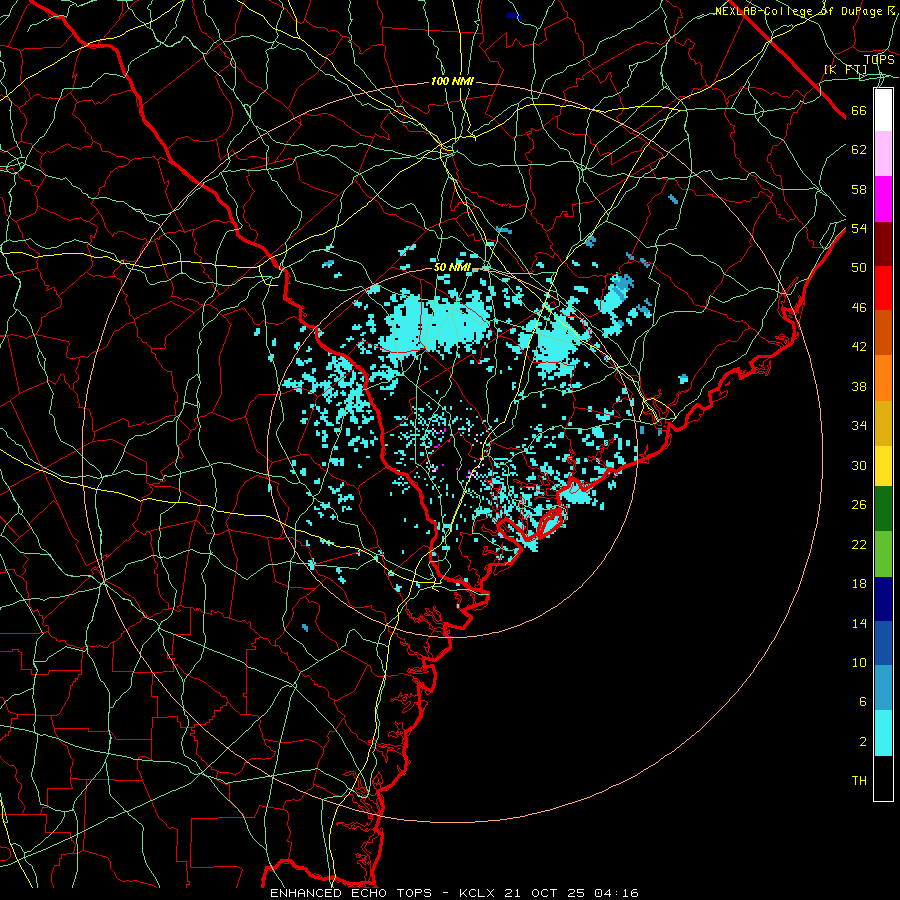900x900 pixels.
Task: Click the cyan 2 kft legend swatch
Action: (x=883, y=733)
